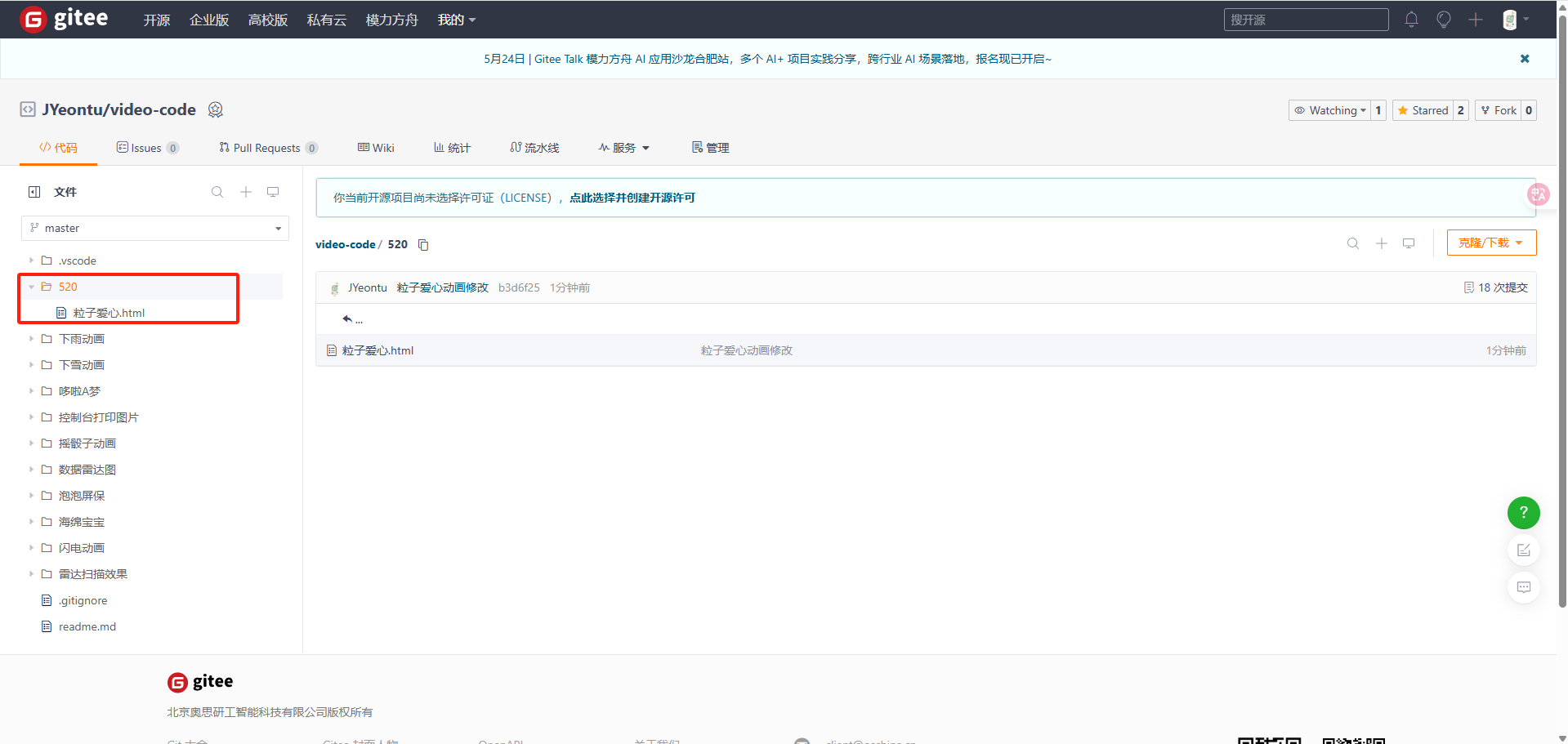1568x744 pixels.
Task: Click the Fork button
Action: click(x=1499, y=110)
